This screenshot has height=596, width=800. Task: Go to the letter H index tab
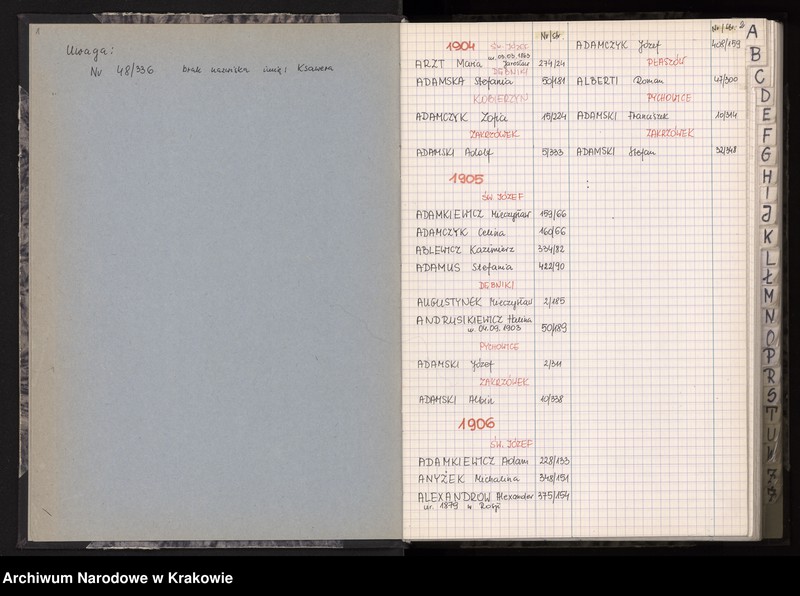pyautogui.click(x=767, y=176)
